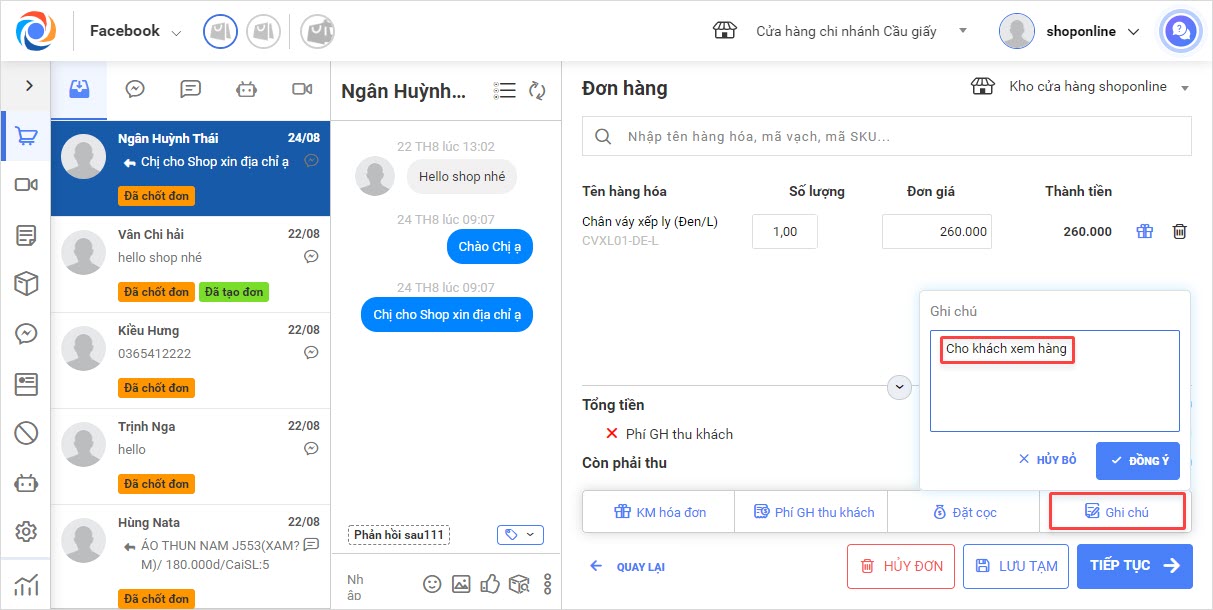
Task: Cancel the note with HỦY BỎ
Action: click(1047, 460)
